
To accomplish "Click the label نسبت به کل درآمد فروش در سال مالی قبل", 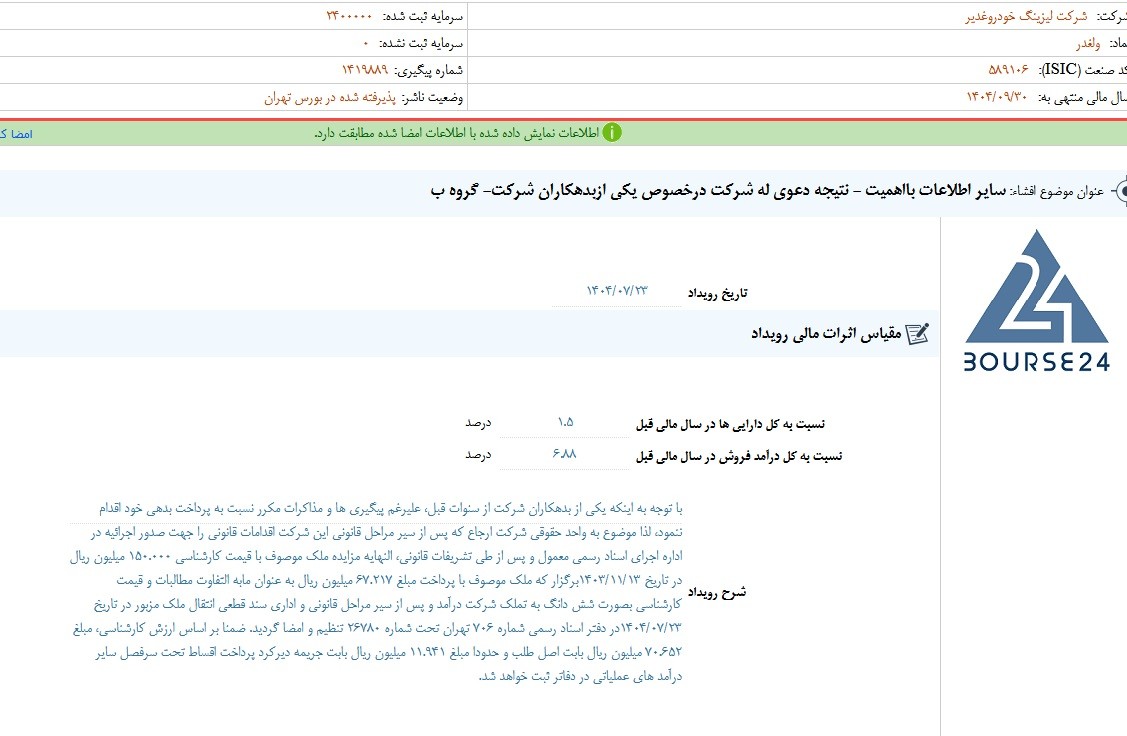I will [x=739, y=456].
